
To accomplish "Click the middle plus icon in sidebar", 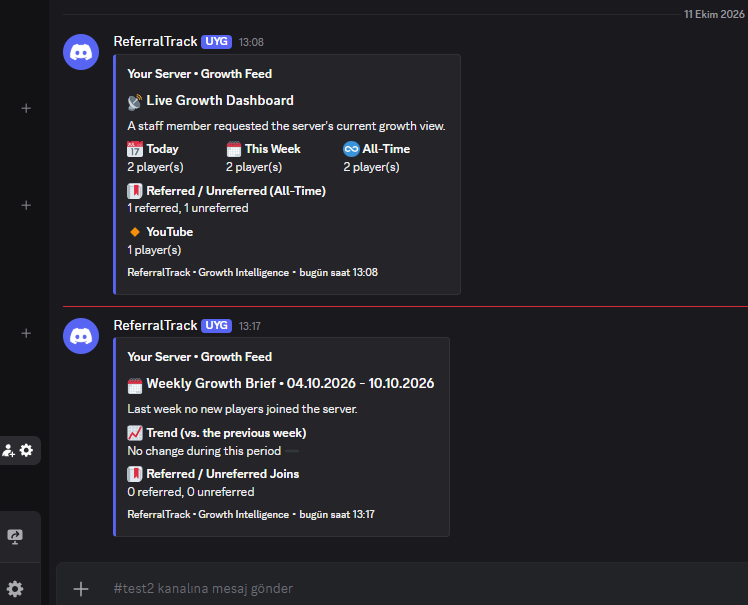I will [x=26, y=205].
